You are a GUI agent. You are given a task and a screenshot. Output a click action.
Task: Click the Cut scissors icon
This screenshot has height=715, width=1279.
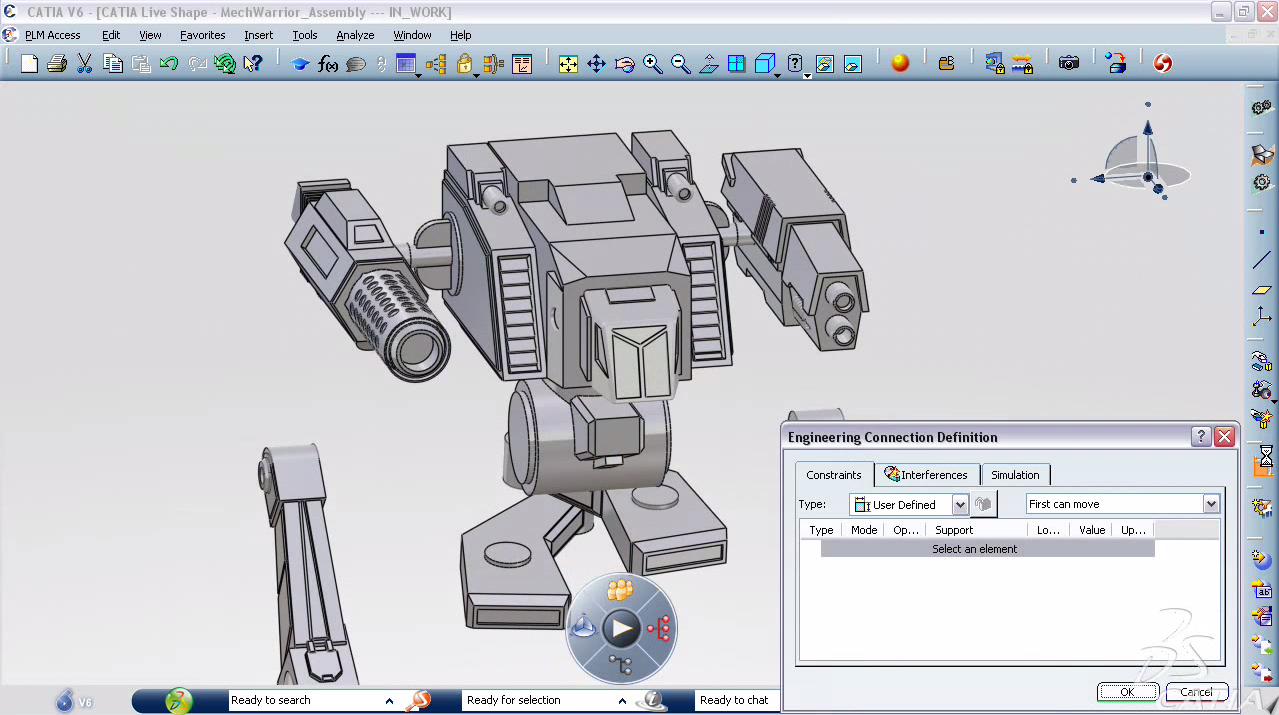[85, 64]
